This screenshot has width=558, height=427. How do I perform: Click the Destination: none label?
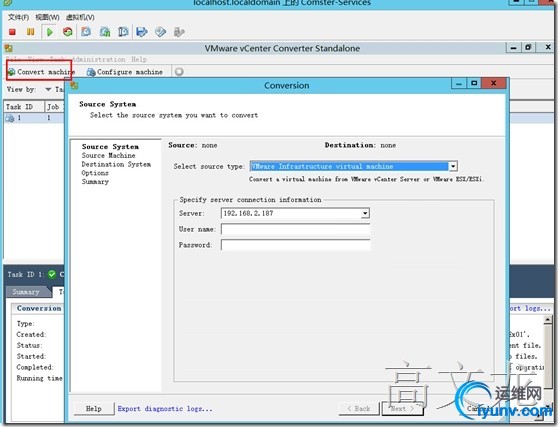[360, 145]
